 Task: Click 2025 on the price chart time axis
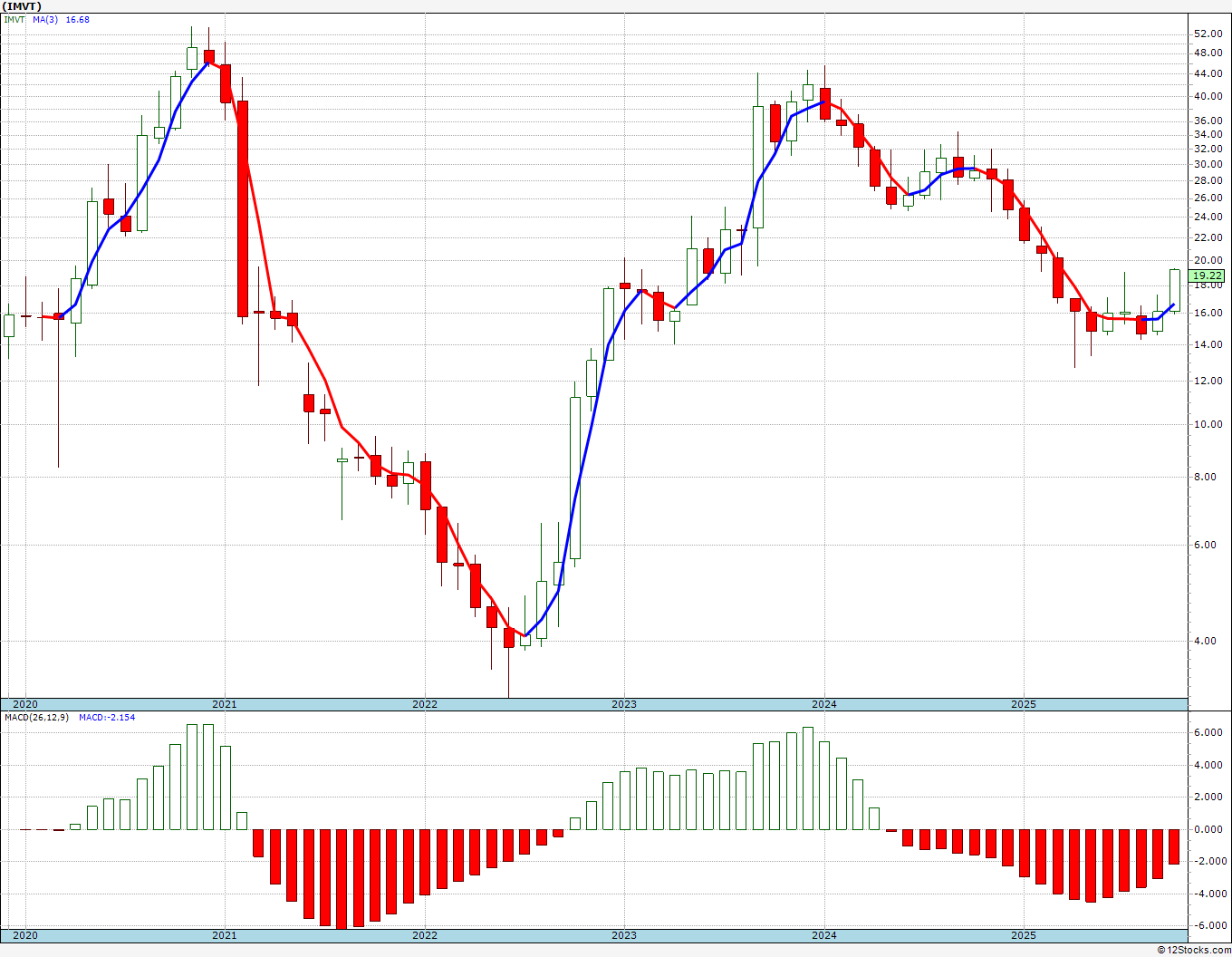click(x=1024, y=704)
